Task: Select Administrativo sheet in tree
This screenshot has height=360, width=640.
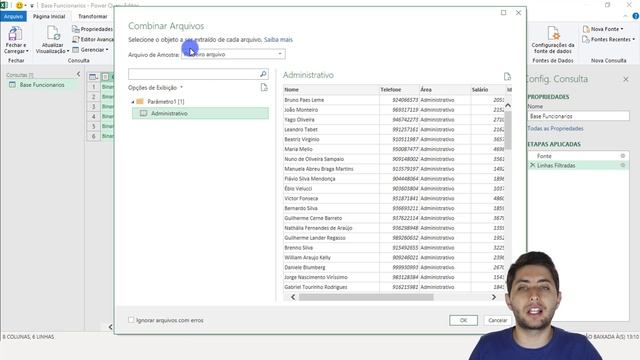Action: click(x=200, y=113)
